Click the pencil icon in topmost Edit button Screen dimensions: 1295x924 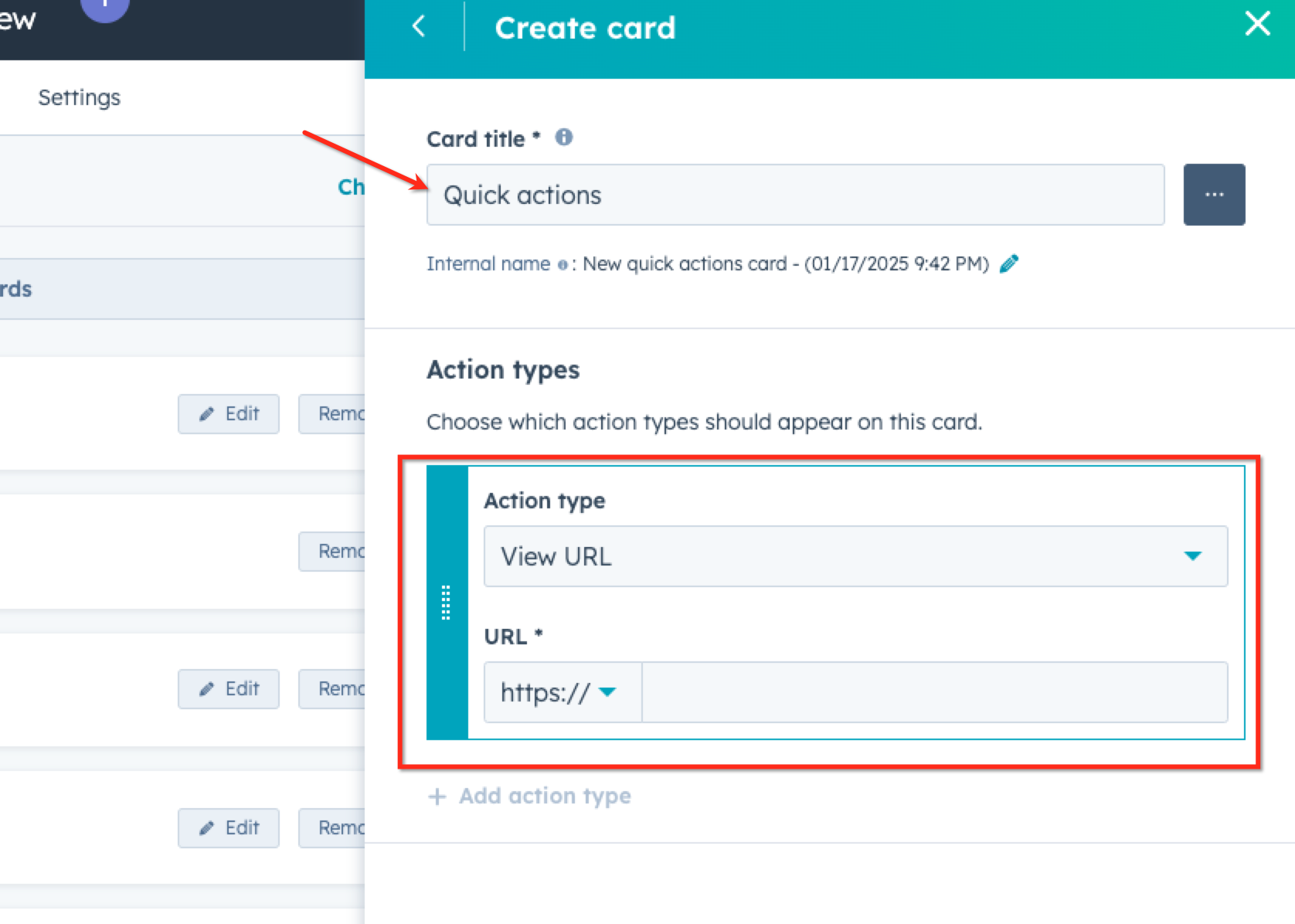coord(206,414)
